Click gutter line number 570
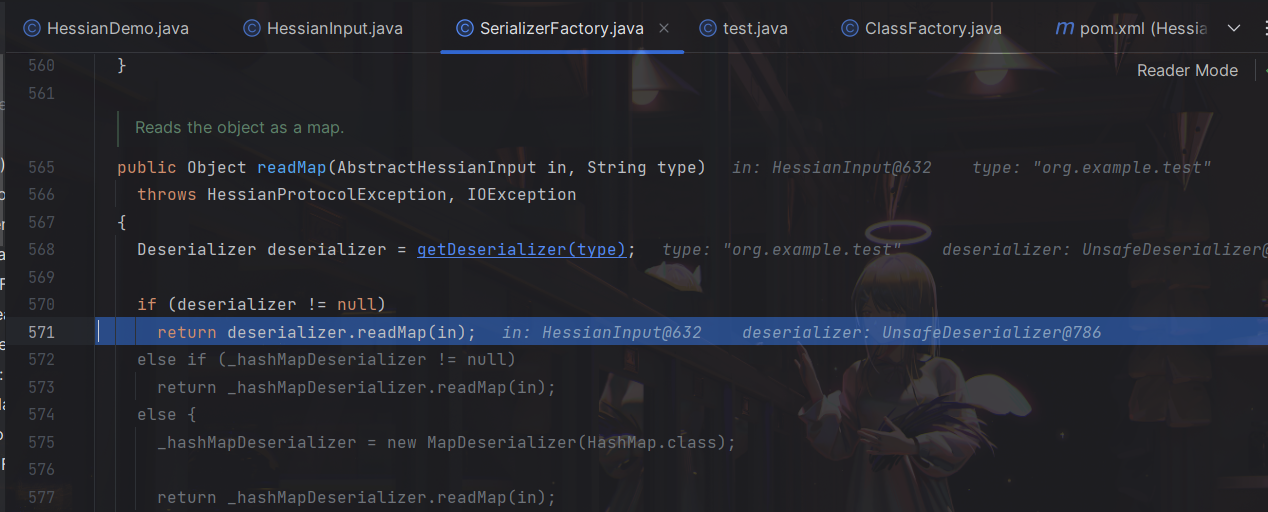Screen dimensions: 1268x512 [41, 304]
